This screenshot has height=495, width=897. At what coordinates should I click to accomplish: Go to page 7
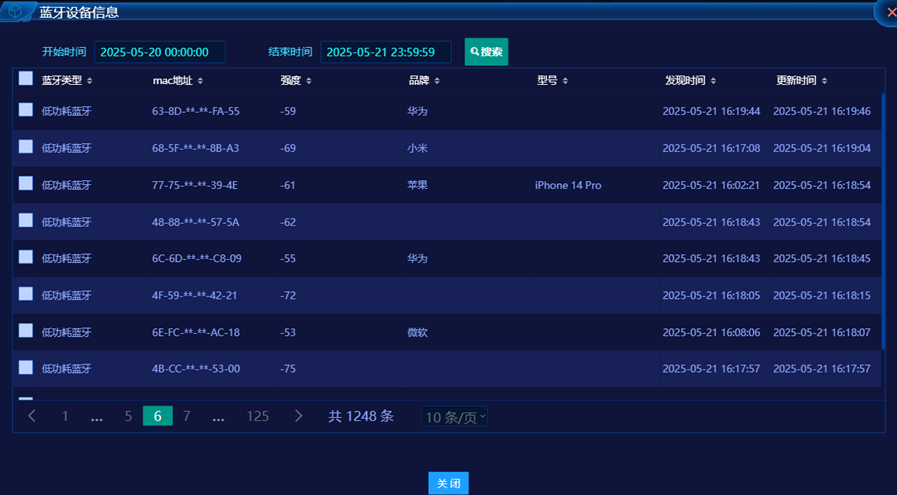coord(186,416)
